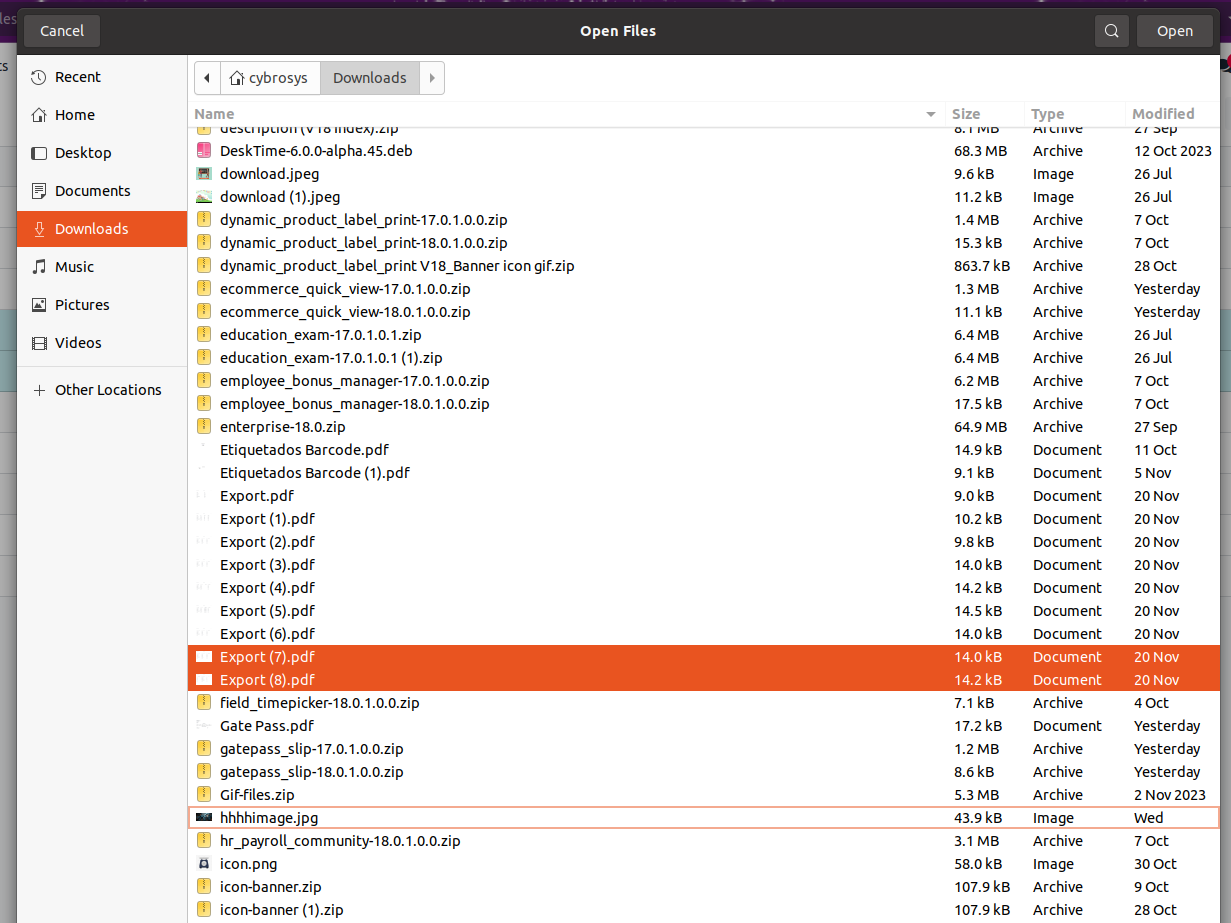Click the download.jpeg image thumbnail icon
The width and height of the screenshot is (1231, 923).
tap(204, 174)
